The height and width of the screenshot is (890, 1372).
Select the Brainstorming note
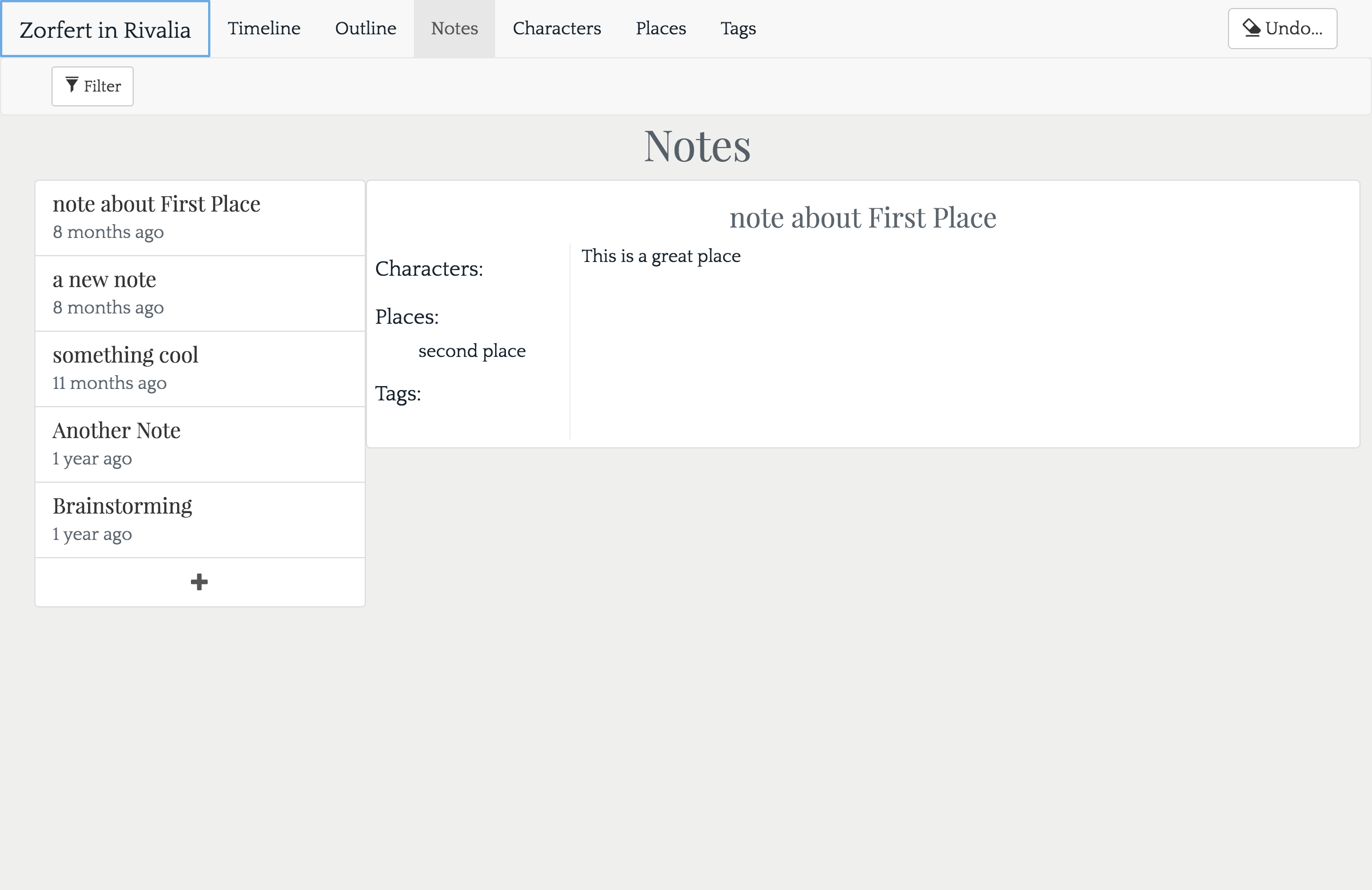pos(200,521)
